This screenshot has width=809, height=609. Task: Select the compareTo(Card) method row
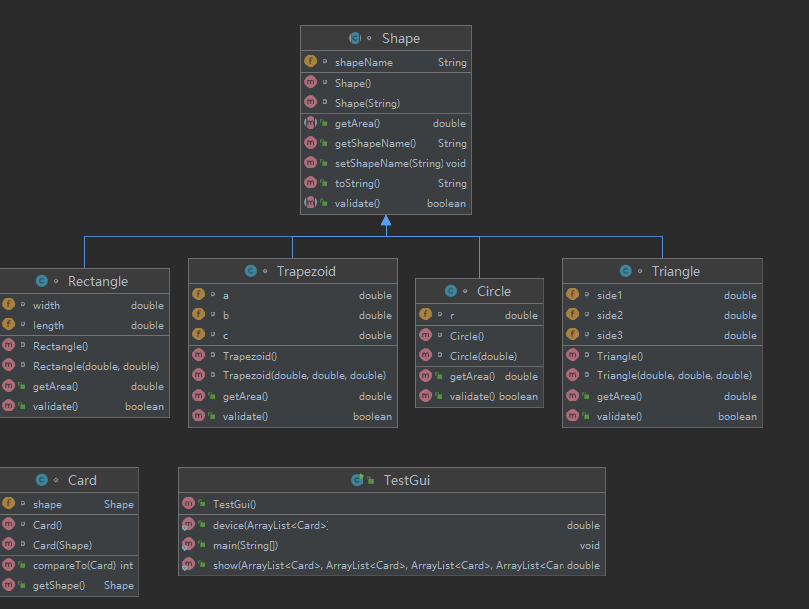coord(69,565)
